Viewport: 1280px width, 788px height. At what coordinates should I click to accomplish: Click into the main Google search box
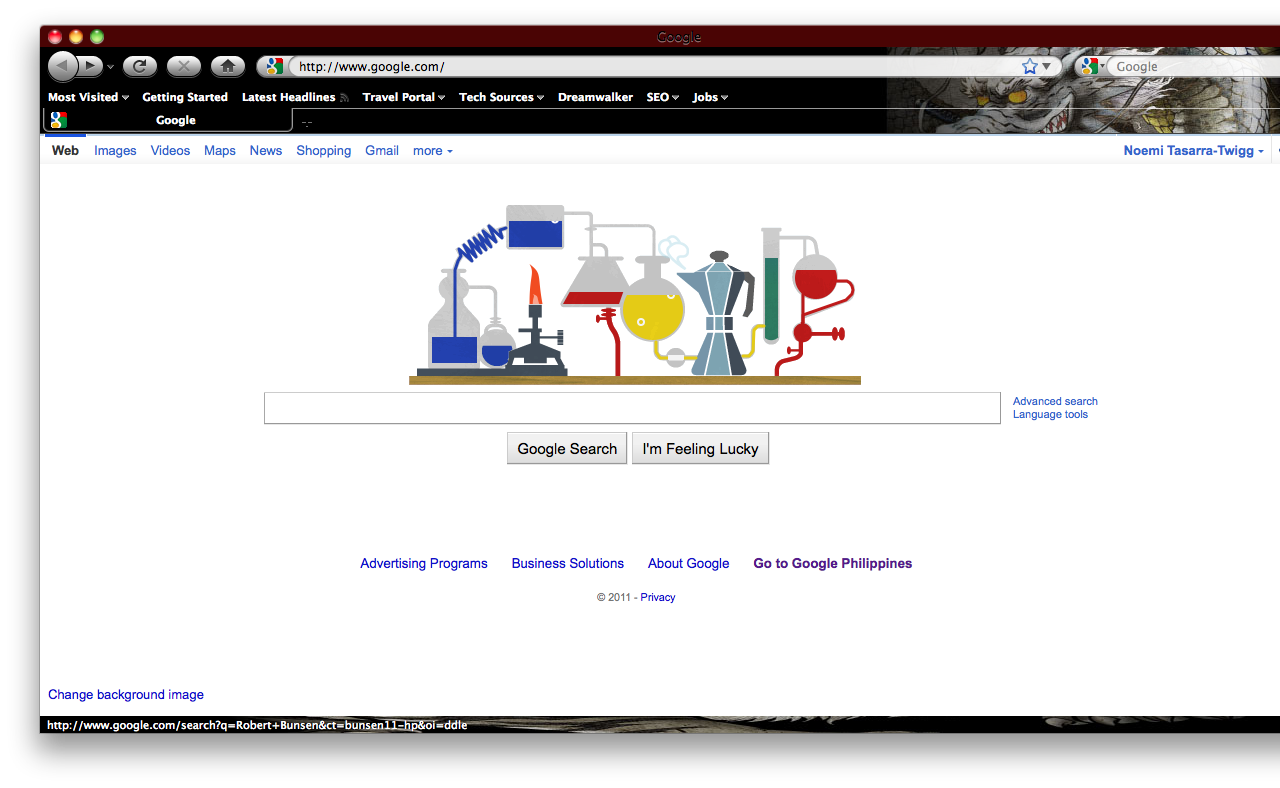(x=632, y=408)
